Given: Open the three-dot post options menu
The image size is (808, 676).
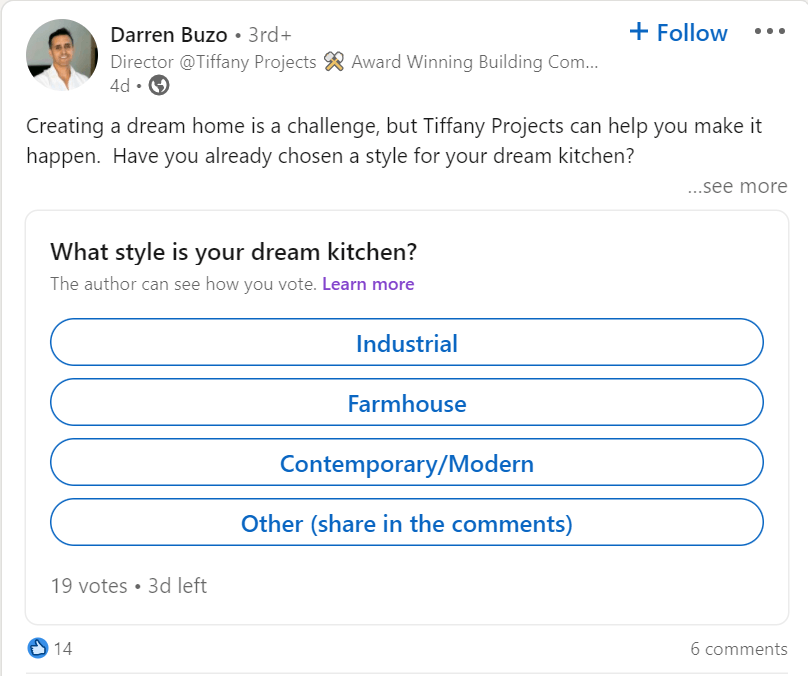Looking at the screenshot, I should pyautogui.click(x=769, y=31).
